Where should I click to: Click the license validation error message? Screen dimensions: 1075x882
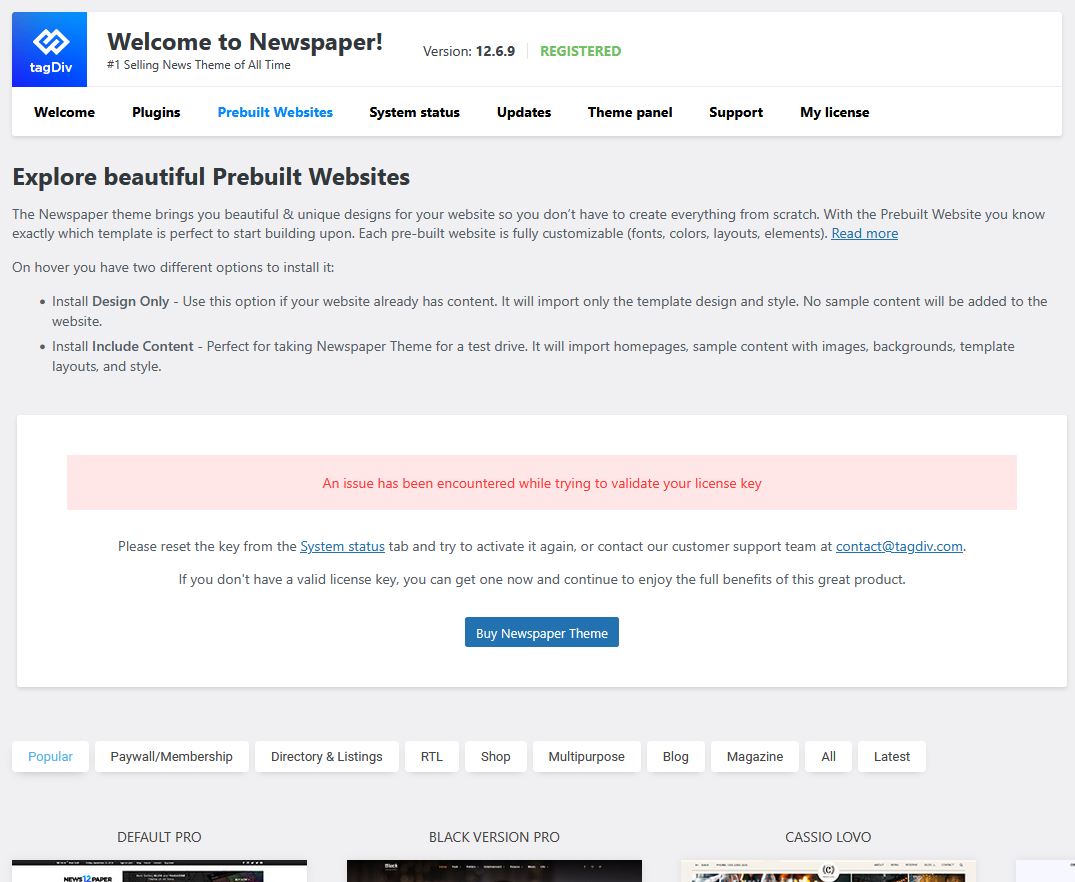(x=542, y=483)
